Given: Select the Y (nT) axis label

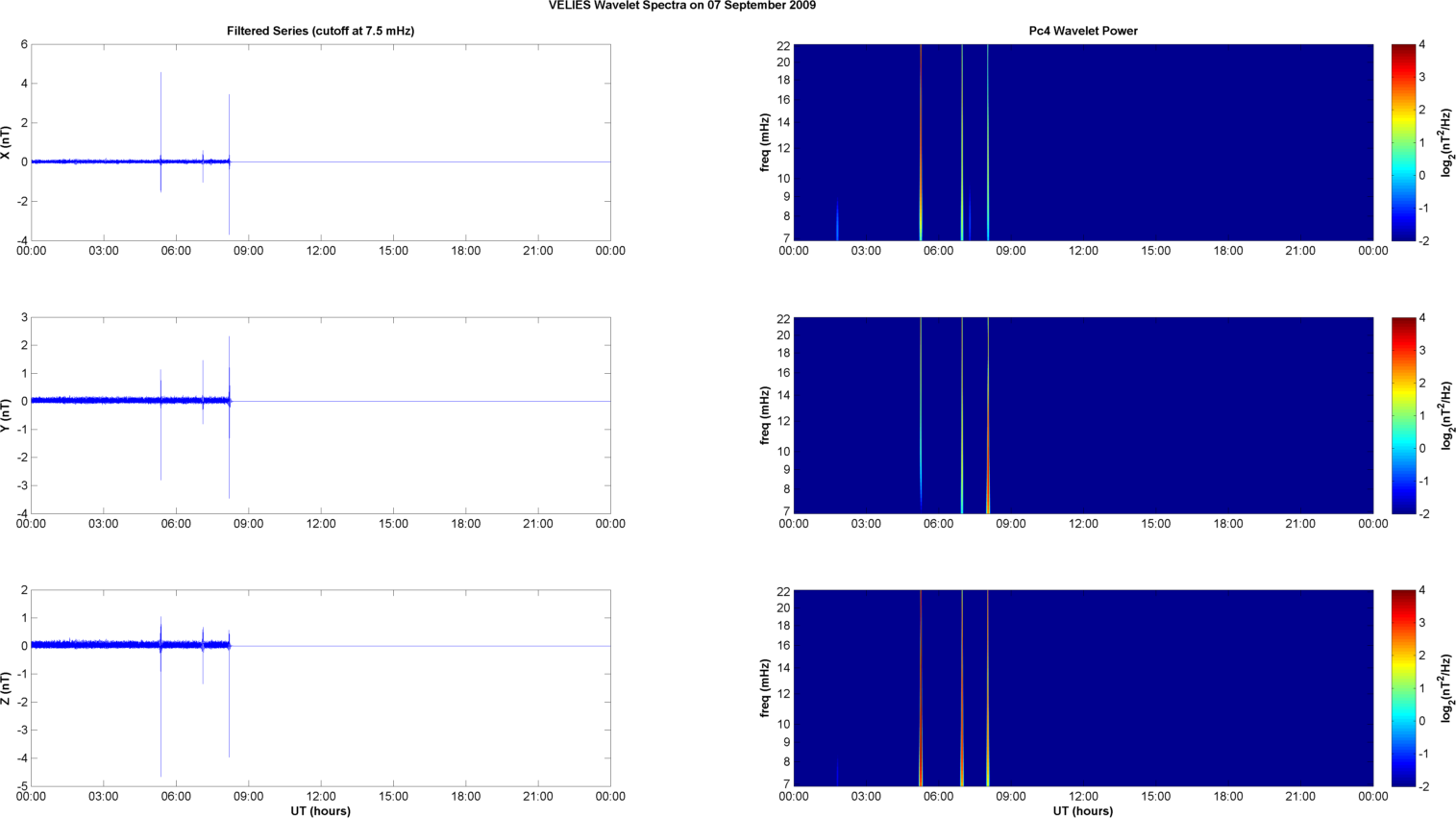Looking at the screenshot, I should click(7, 415).
